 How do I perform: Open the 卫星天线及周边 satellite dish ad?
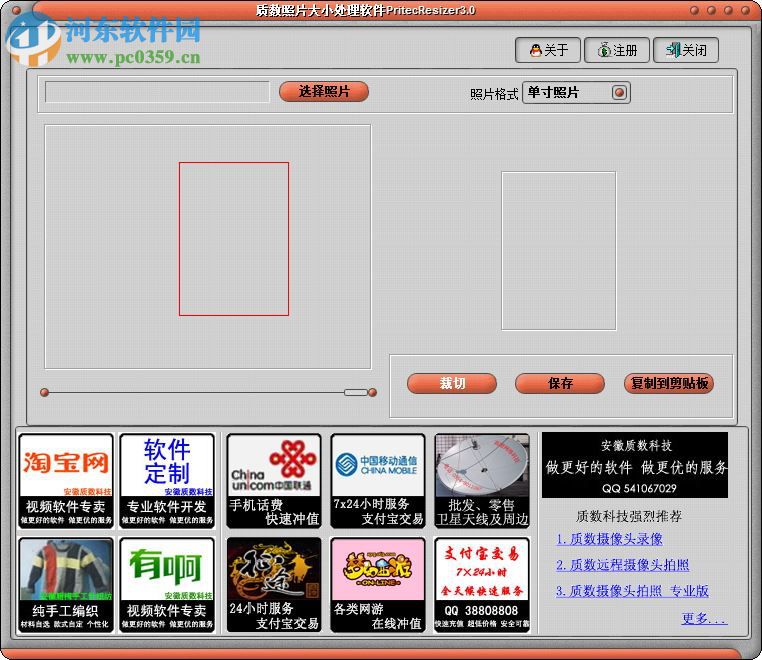tap(482, 481)
